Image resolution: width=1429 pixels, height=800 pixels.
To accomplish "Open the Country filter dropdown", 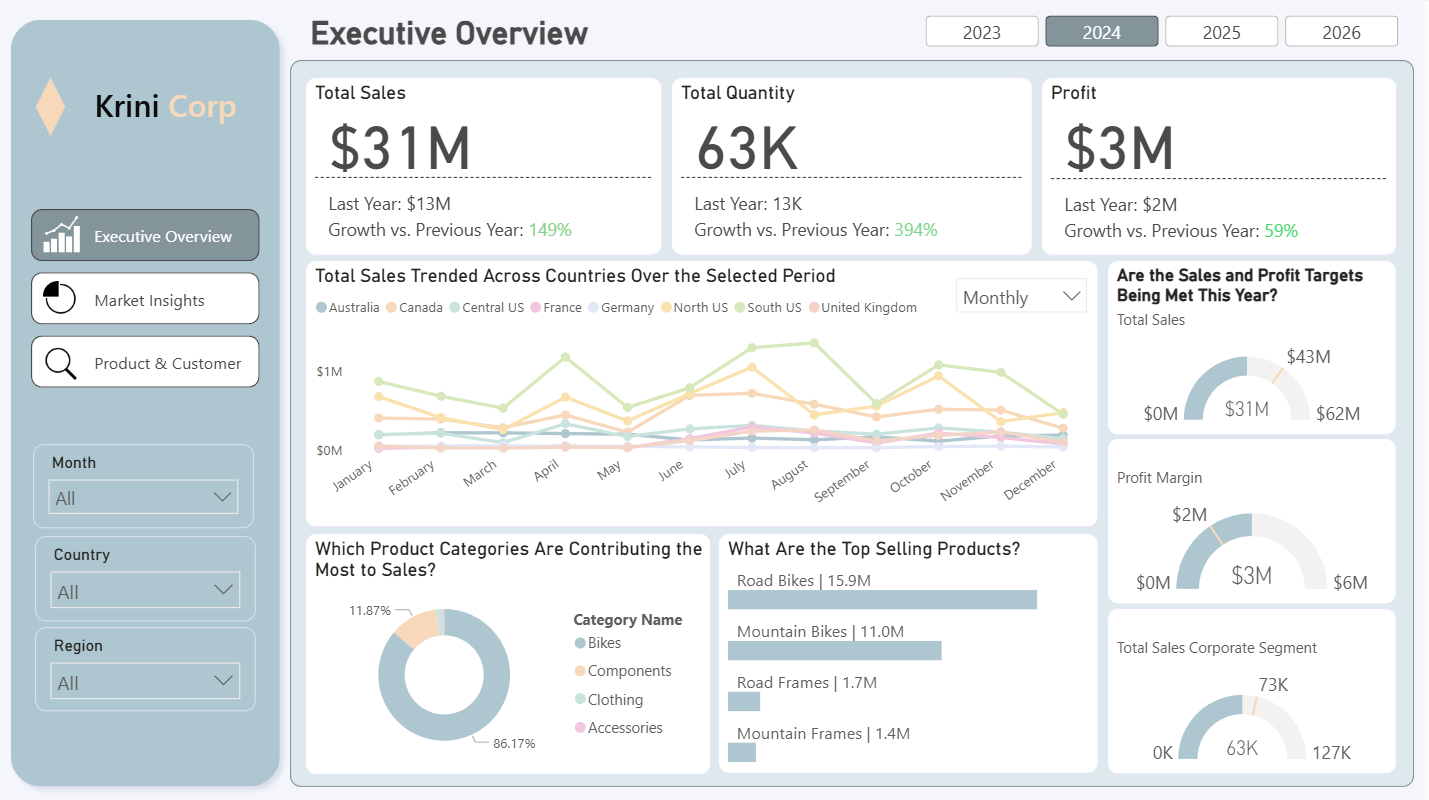I will [145, 590].
